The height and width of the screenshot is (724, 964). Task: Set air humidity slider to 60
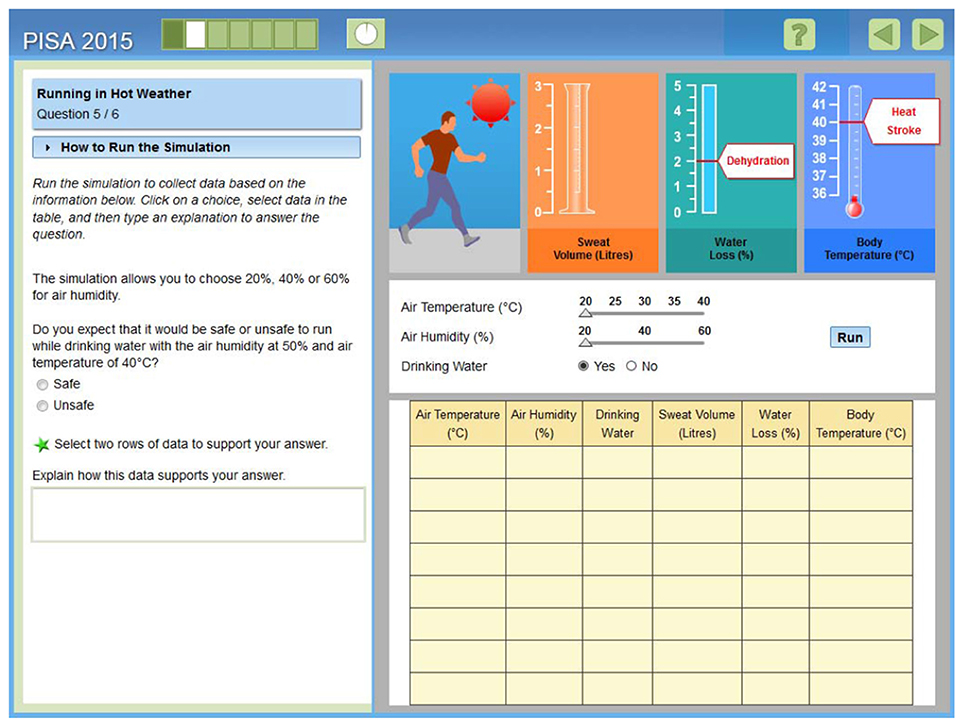(704, 343)
